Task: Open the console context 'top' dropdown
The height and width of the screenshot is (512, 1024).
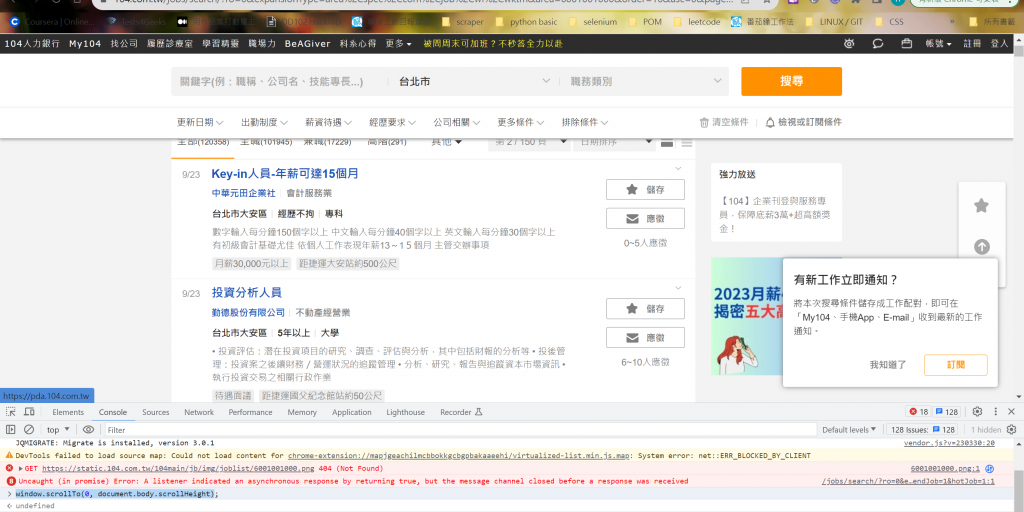Action: tap(57, 430)
